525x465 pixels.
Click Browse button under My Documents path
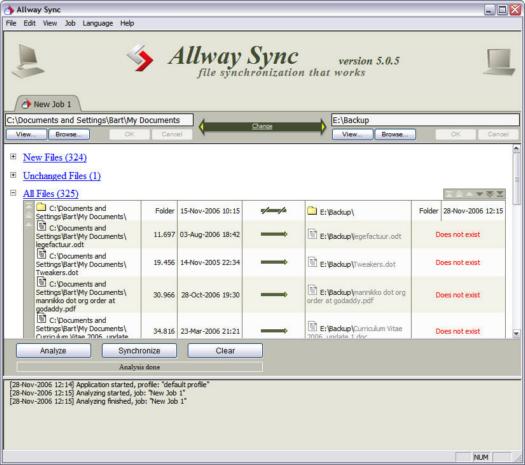69,134
